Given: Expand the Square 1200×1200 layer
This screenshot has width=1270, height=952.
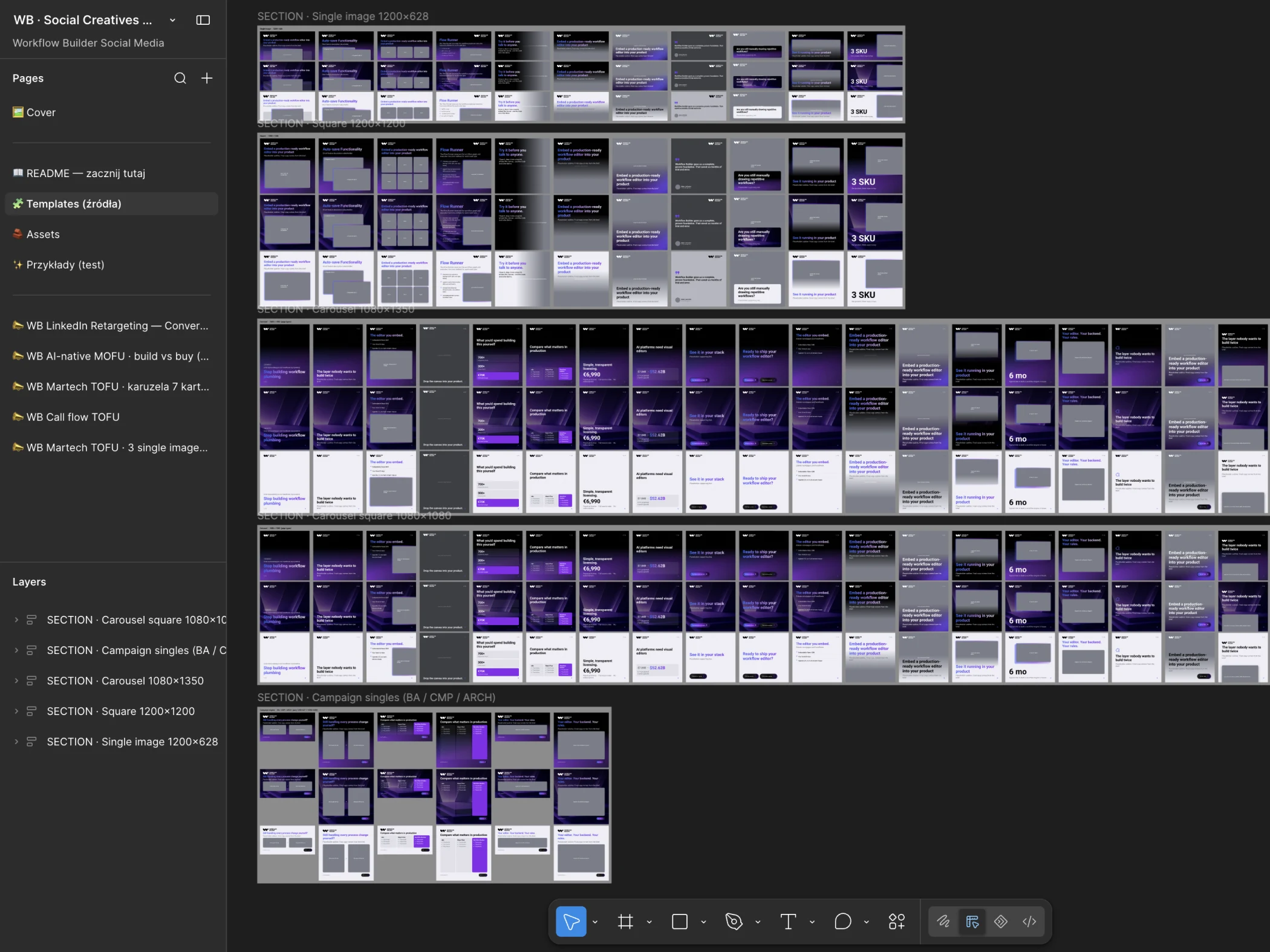Looking at the screenshot, I should (16, 711).
